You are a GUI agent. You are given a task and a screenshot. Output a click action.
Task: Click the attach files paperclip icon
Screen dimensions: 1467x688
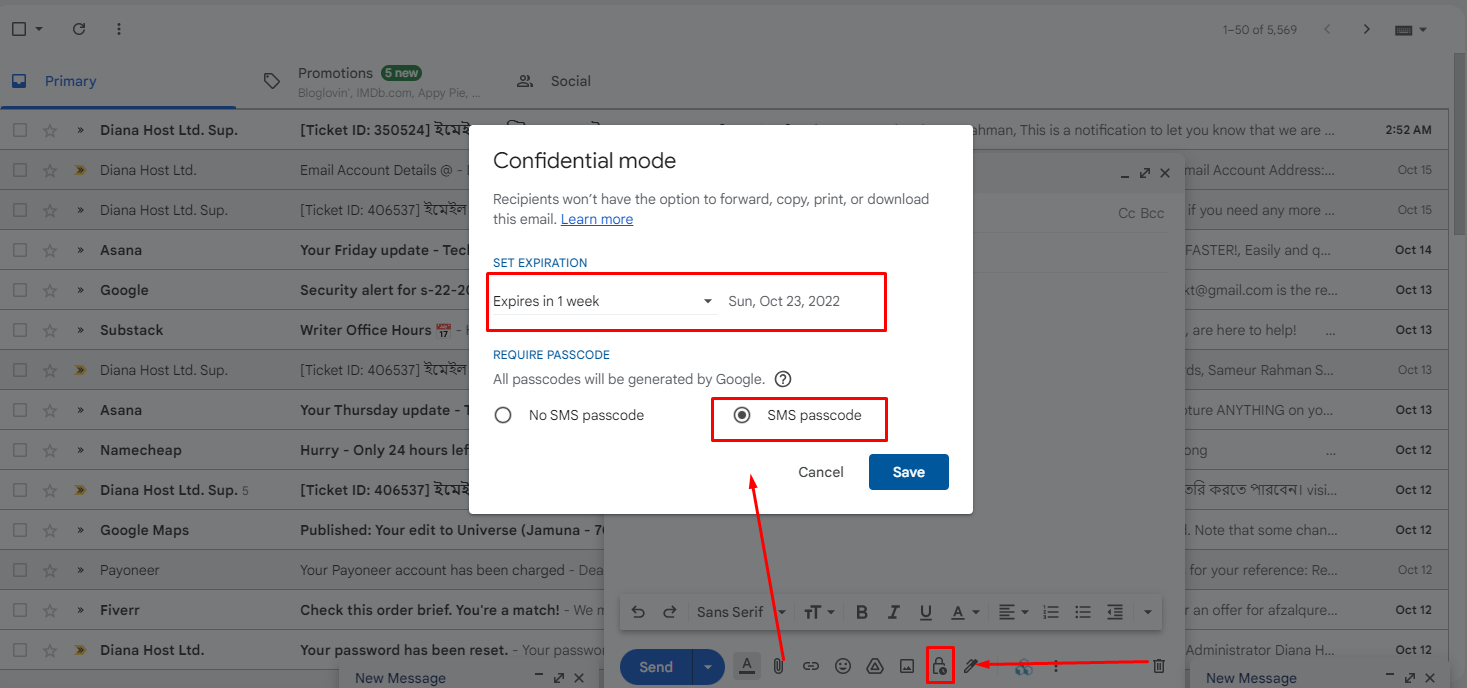point(779,666)
